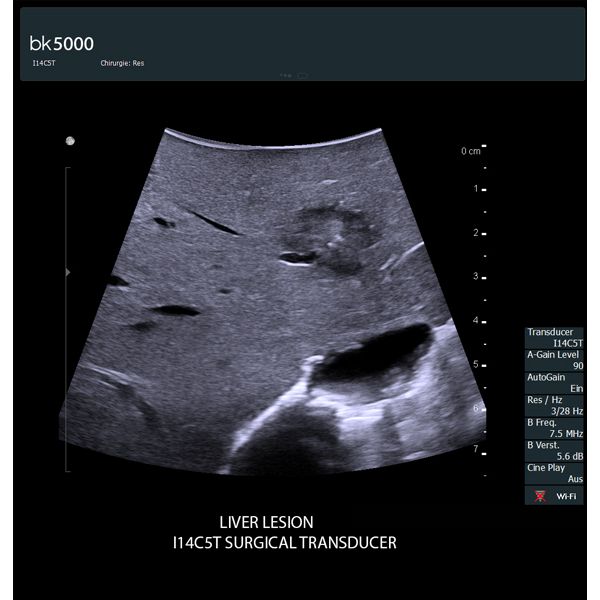This screenshot has width=600, height=600.
Task: Click the bk5000 logo
Action: (x=62, y=44)
